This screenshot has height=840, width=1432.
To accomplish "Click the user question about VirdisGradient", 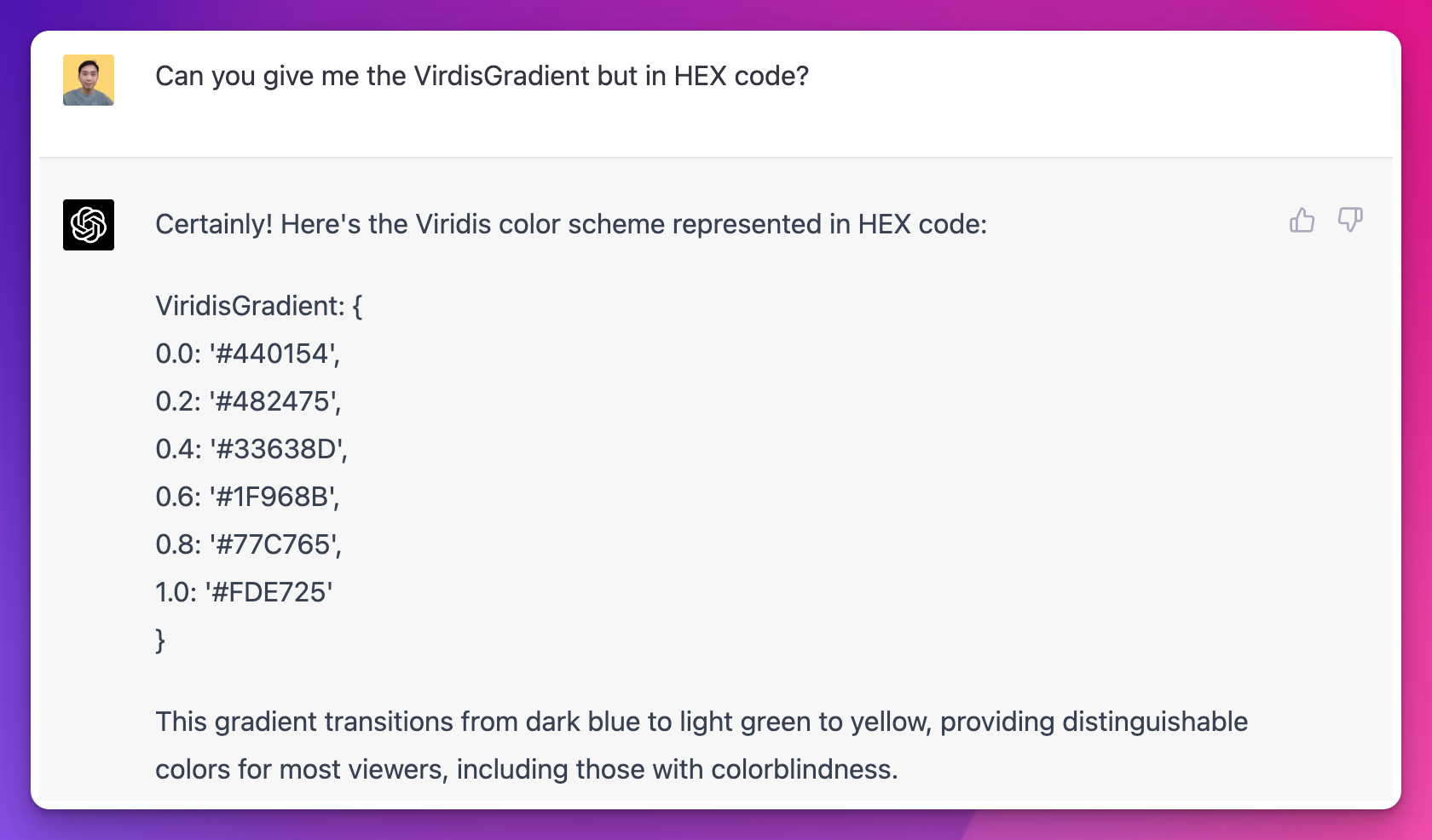I will (482, 77).
